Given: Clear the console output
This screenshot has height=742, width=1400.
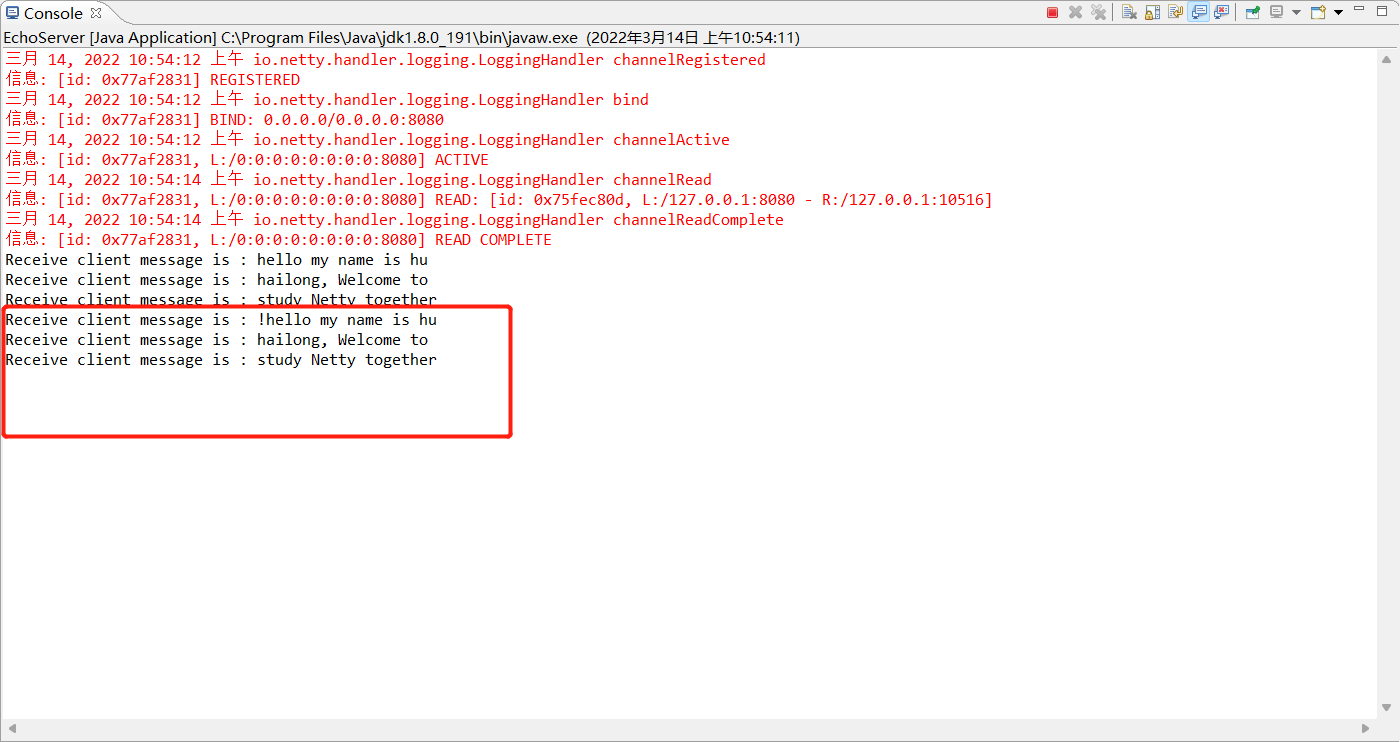Looking at the screenshot, I should [1129, 12].
